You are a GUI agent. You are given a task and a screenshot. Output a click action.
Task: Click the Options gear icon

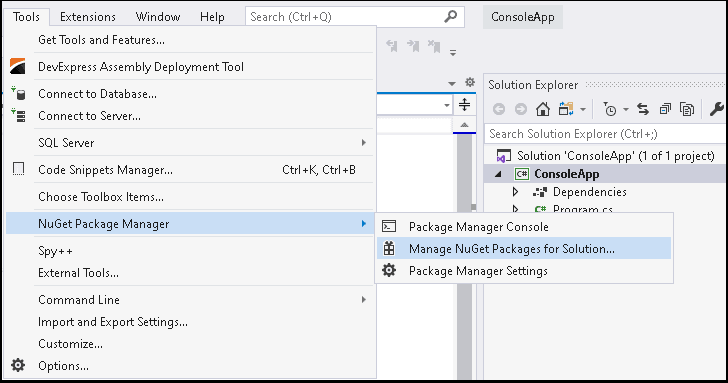[18, 365]
